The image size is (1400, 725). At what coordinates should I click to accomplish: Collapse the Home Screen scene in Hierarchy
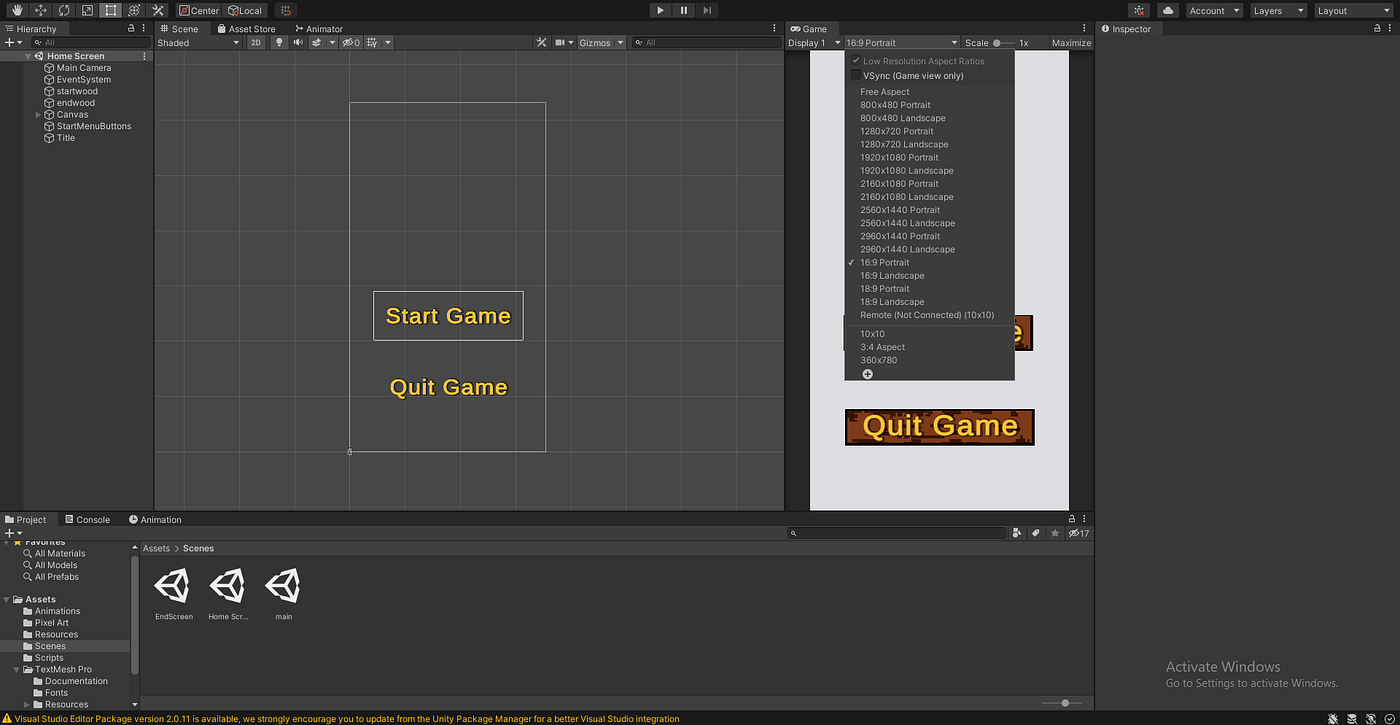[x=28, y=56]
